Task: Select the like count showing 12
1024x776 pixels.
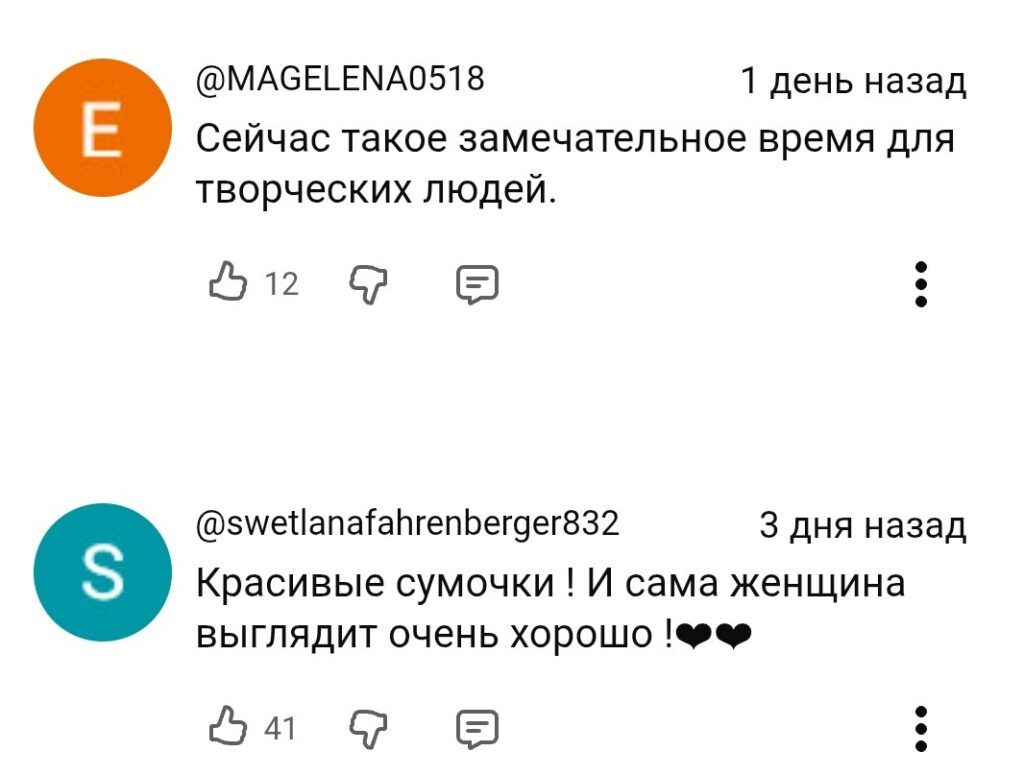Action: [x=282, y=284]
